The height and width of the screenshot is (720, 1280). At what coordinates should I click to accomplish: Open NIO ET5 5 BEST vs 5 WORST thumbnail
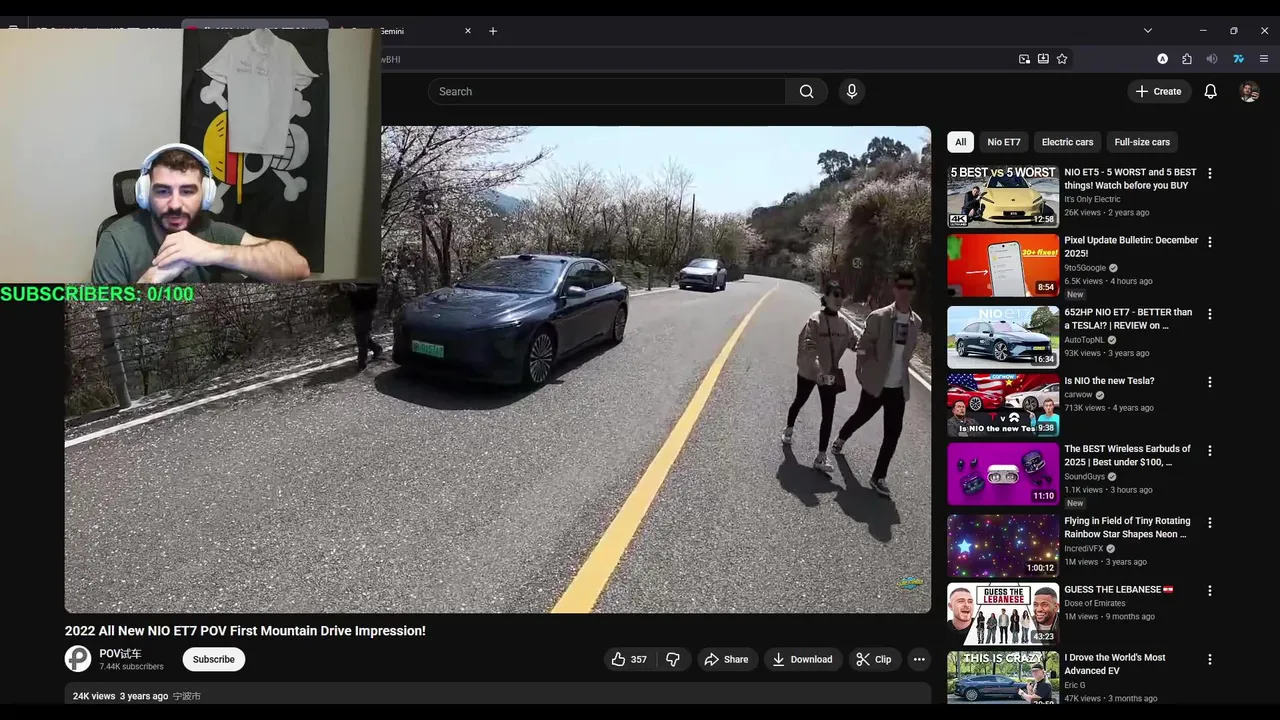coord(1003,197)
